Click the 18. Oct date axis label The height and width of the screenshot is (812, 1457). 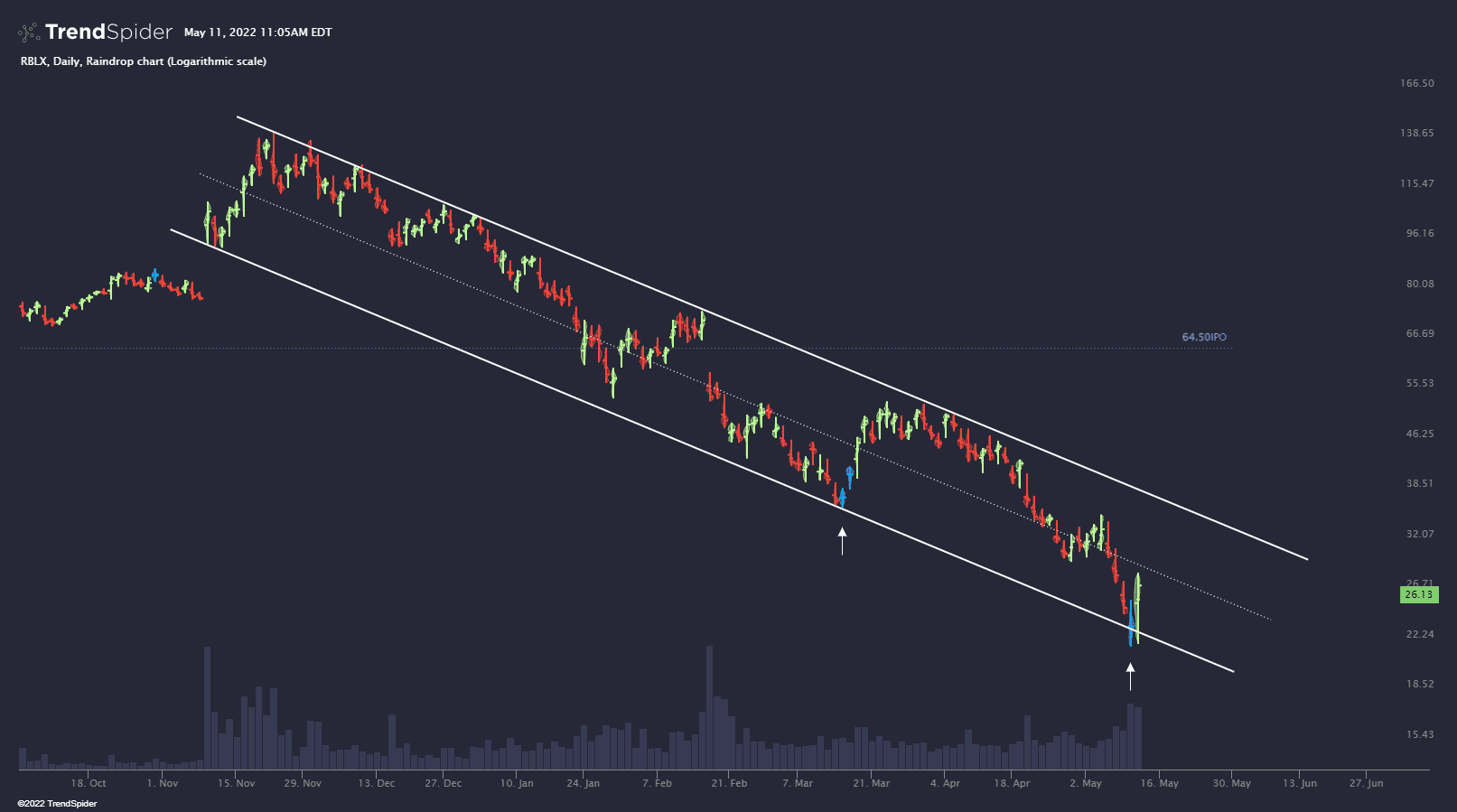pos(89,783)
